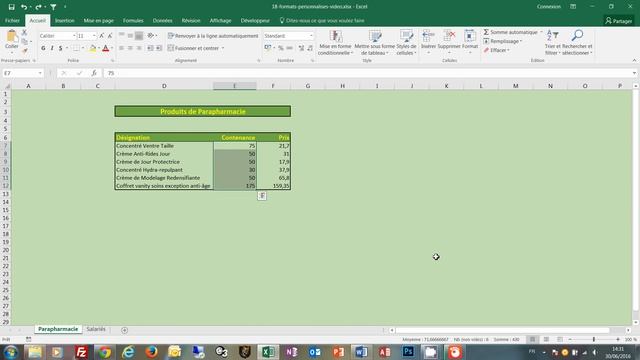Open the Fichier tab
Image resolution: width=640 pixels, height=360 pixels.
click(x=12, y=20)
